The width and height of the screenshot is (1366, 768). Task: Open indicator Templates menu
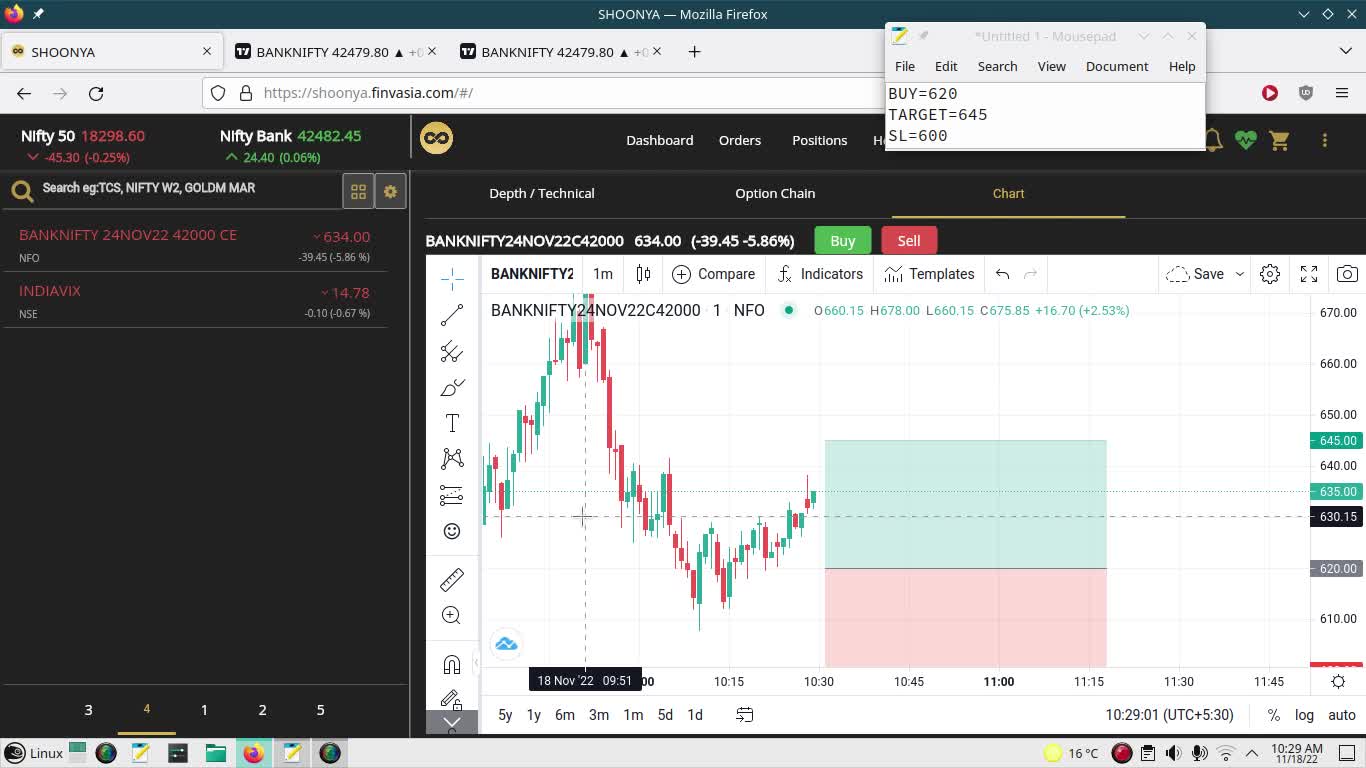pos(929,274)
